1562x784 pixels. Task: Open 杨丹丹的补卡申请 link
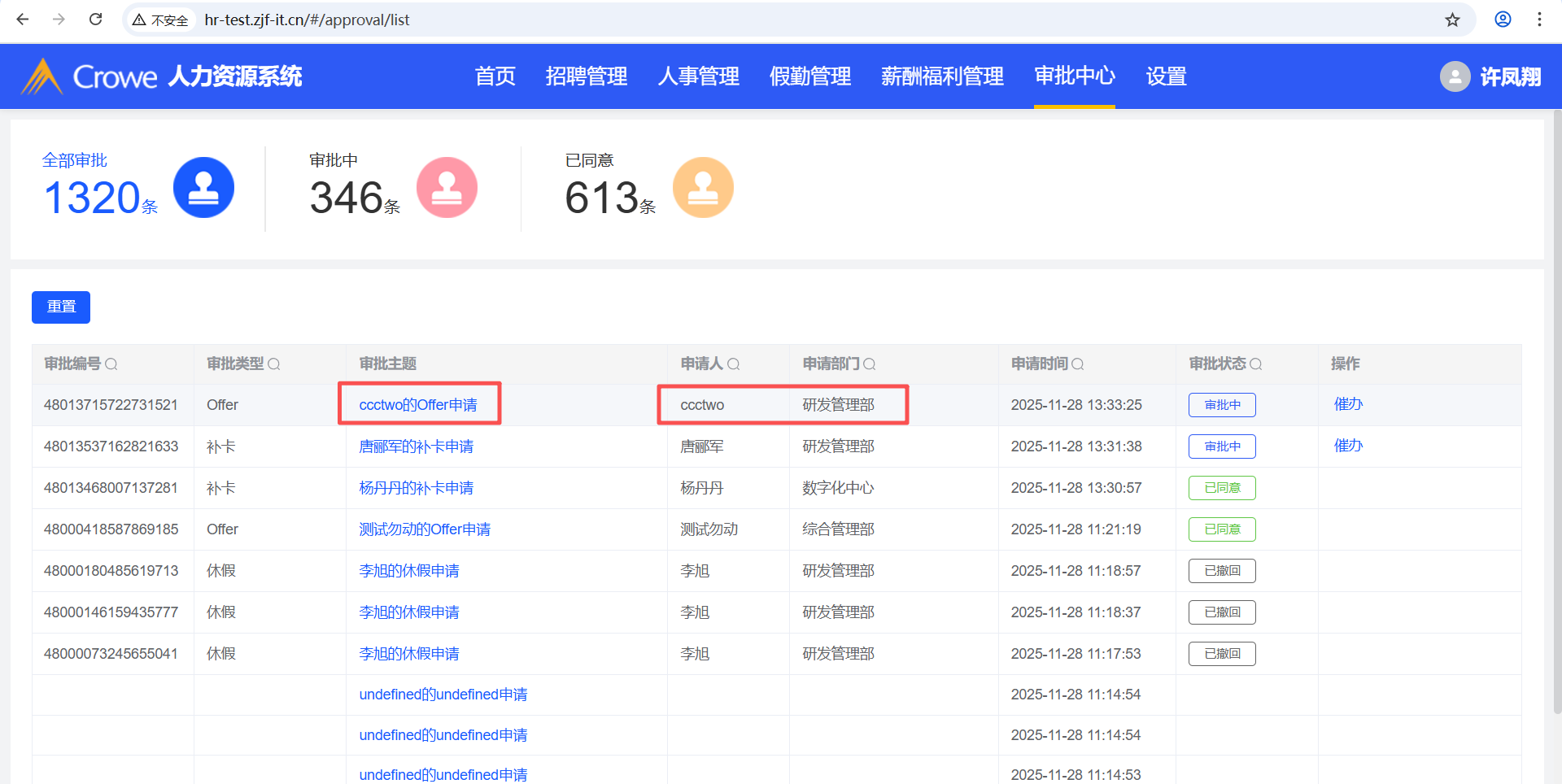(x=416, y=488)
